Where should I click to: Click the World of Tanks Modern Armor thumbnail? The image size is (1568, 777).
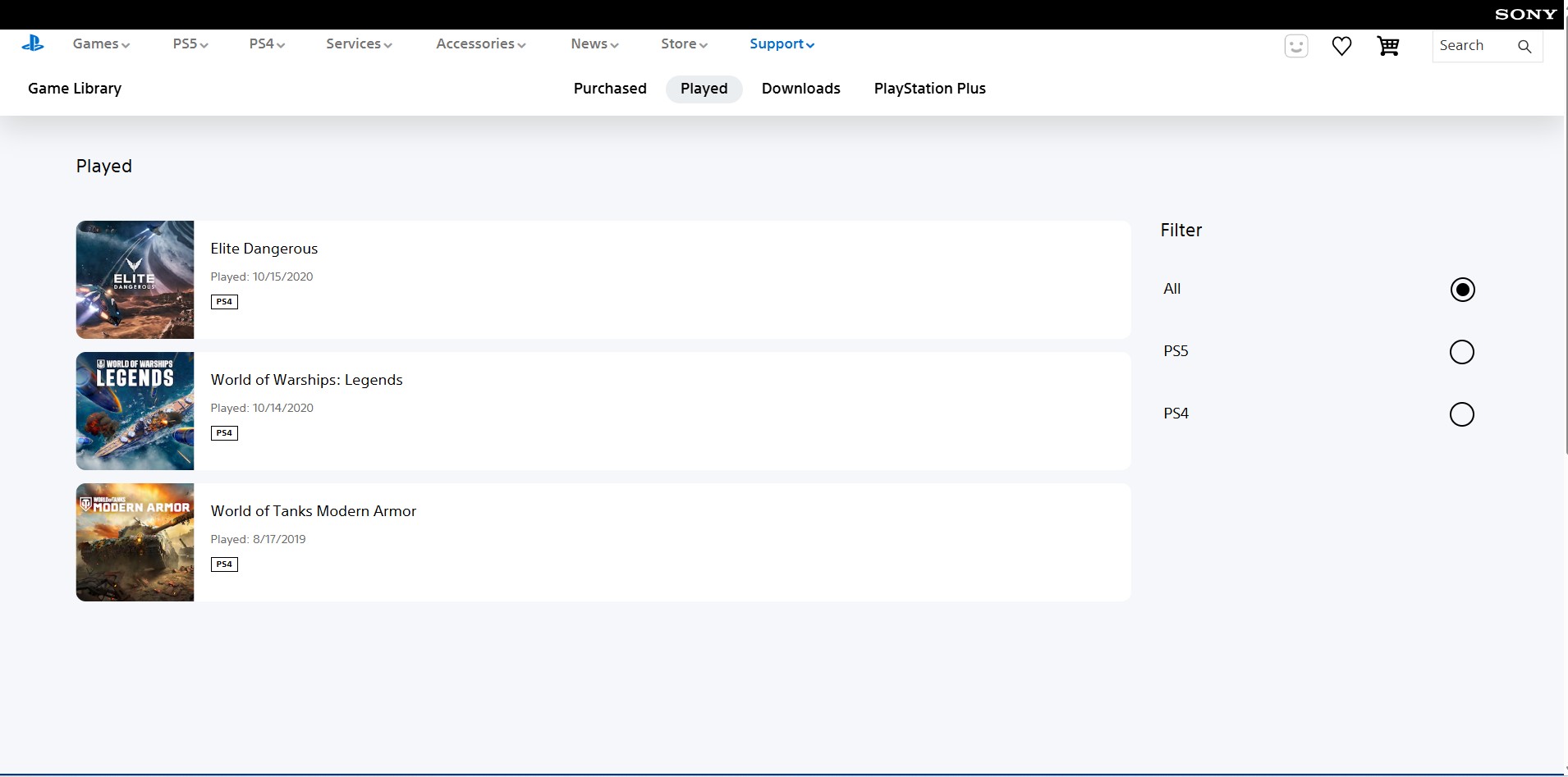pos(135,542)
